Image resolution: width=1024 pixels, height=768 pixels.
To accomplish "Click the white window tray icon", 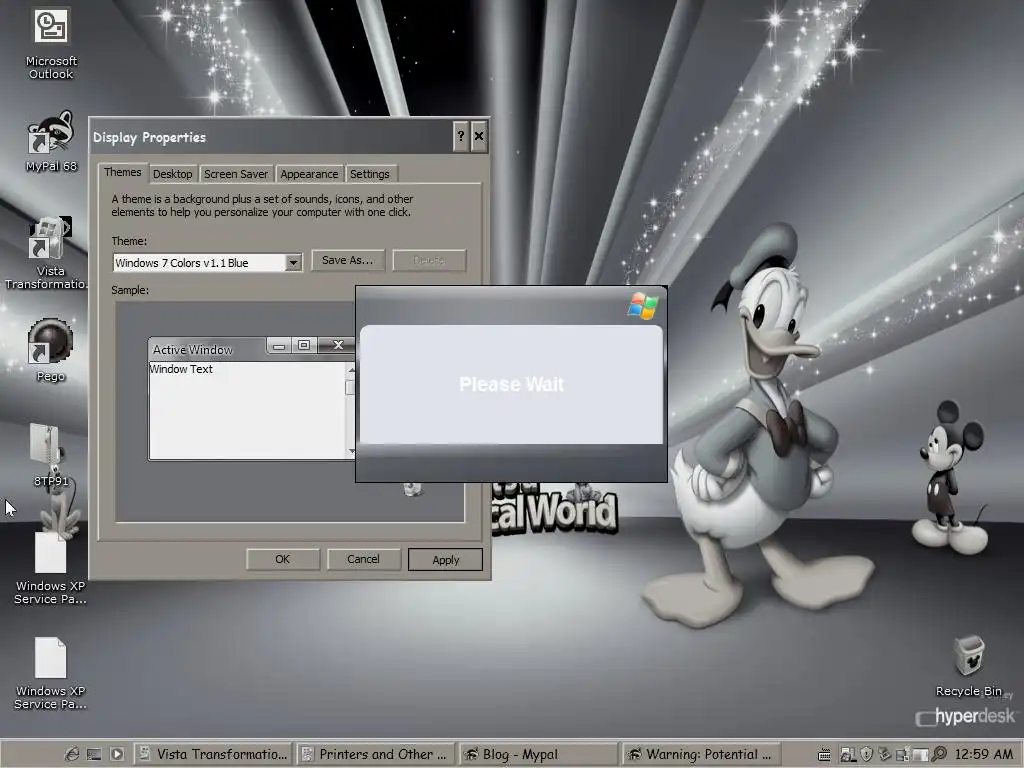I will point(920,756).
